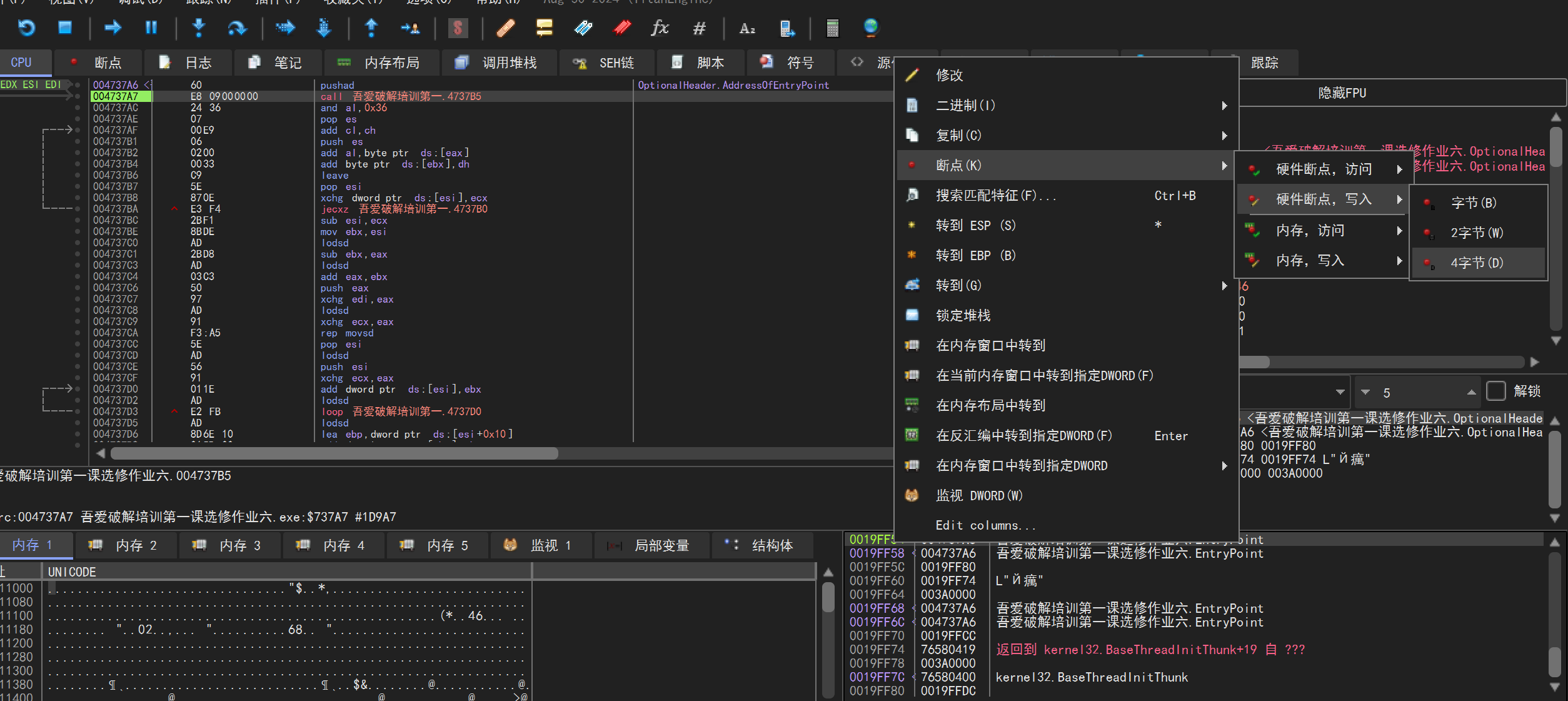The image size is (1568, 701).
Task: Choose 转到 ESP (S) menu item
Action: click(1067, 225)
